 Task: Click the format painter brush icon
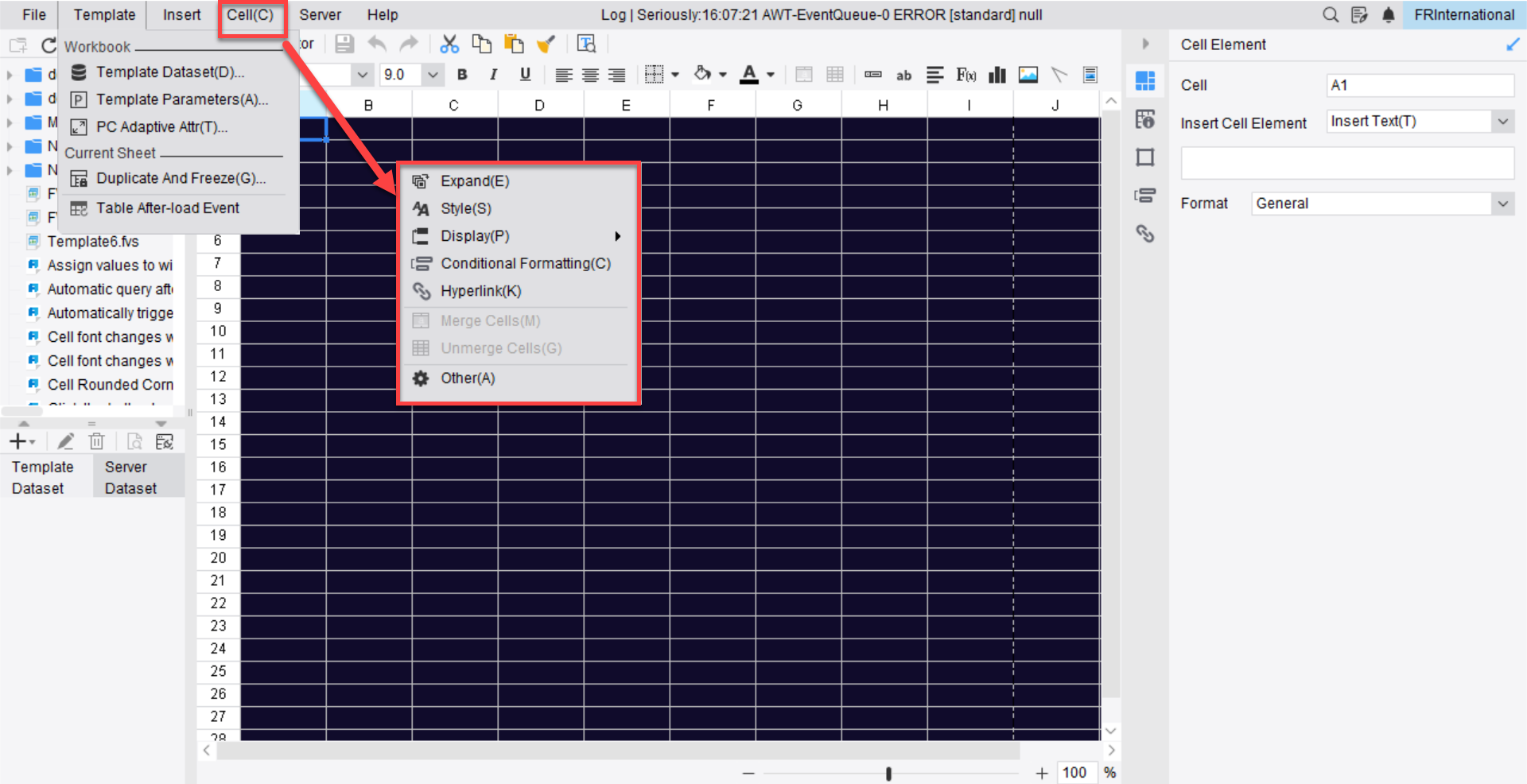point(546,44)
